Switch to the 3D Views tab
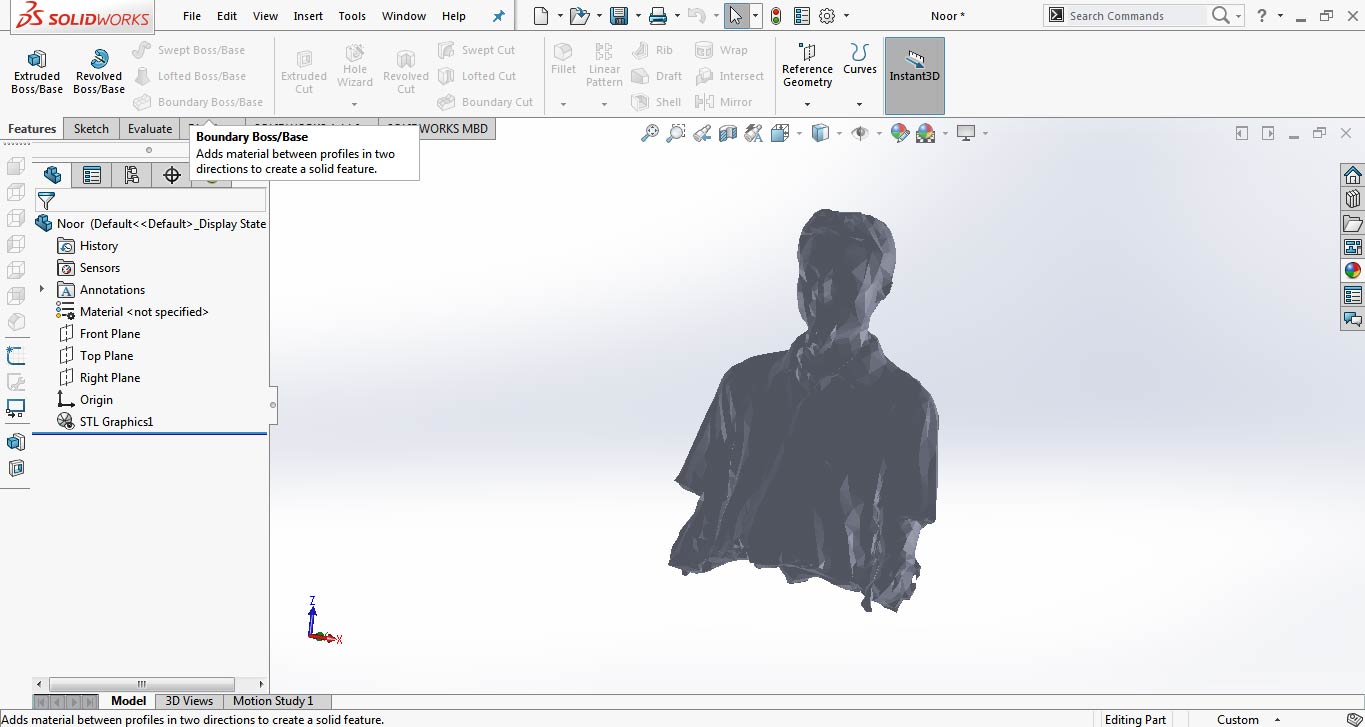 click(189, 701)
